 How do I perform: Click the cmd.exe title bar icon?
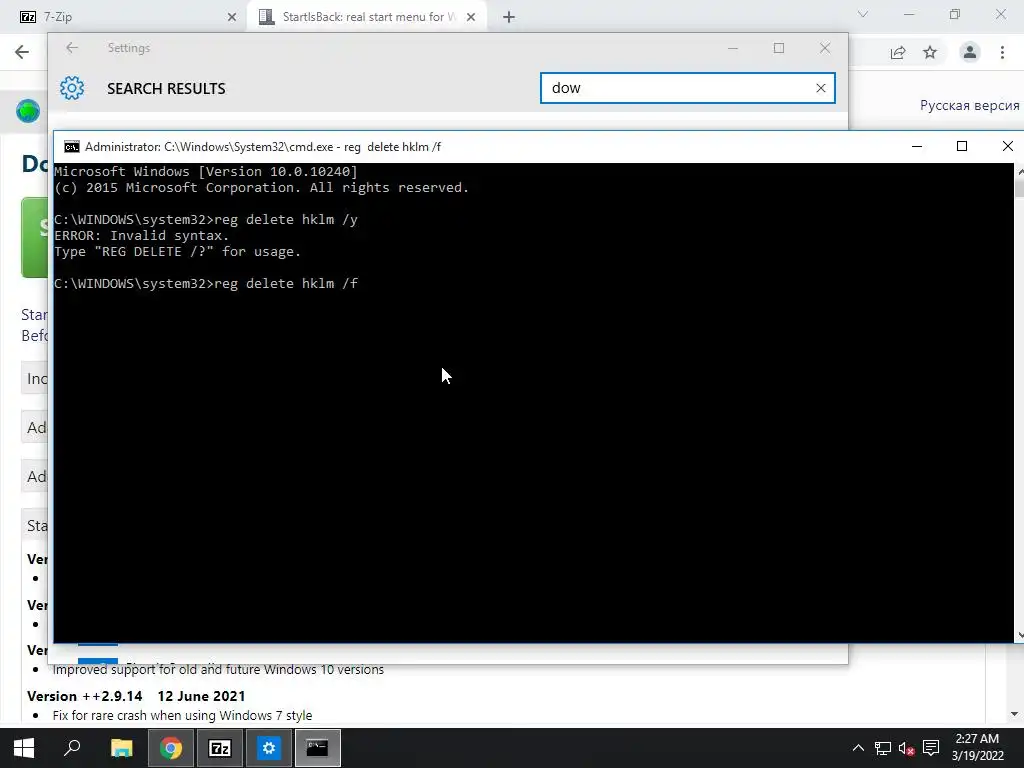tap(71, 147)
